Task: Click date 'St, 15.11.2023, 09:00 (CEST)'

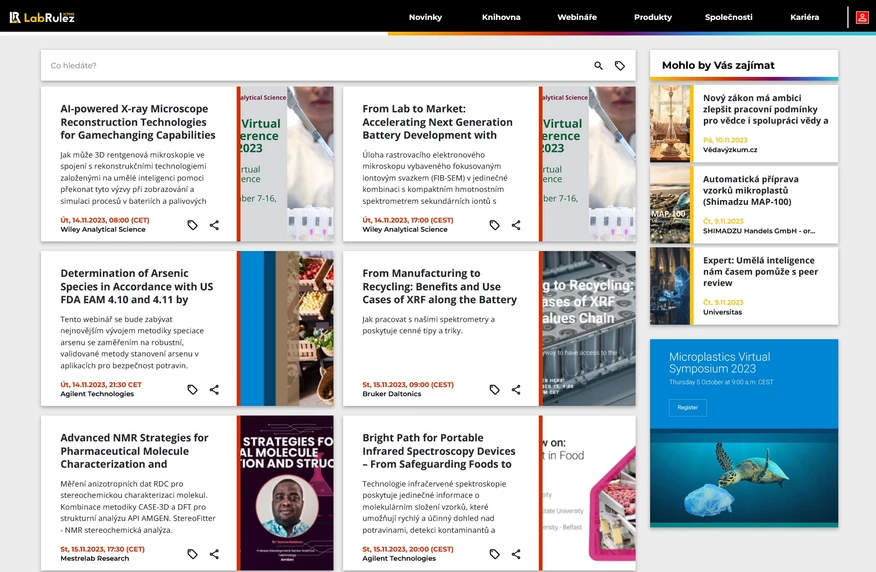Action: pyautogui.click(x=408, y=385)
